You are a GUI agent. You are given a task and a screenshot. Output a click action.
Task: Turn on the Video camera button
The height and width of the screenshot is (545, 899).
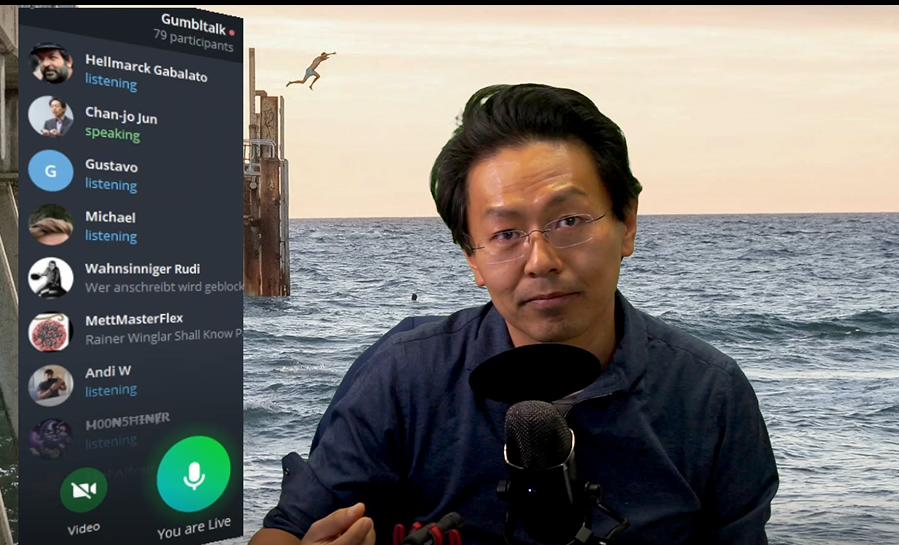click(84, 490)
